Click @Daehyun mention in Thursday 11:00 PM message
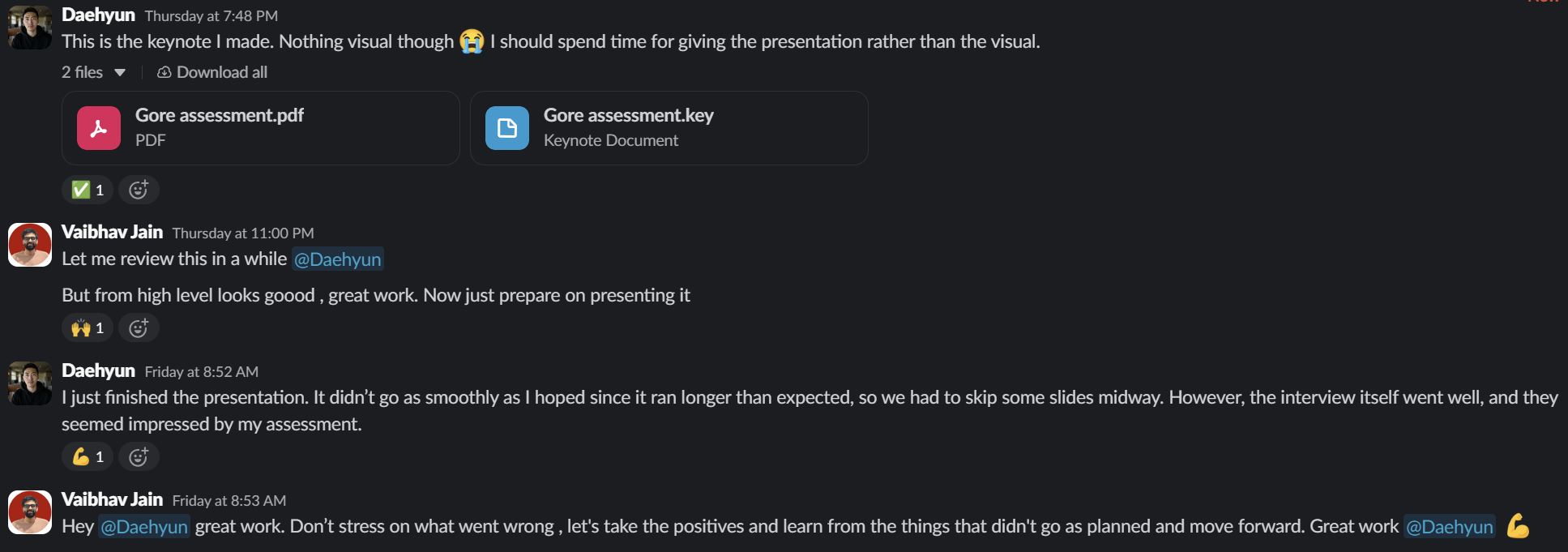The width and height of the screenshot is (1568, 552). 337,259
